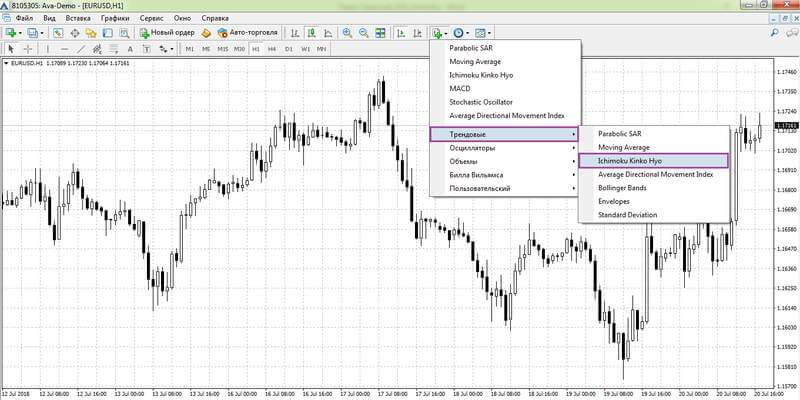Switch timeframe to H4
800x400 pixels.
[x=272, y=49]
